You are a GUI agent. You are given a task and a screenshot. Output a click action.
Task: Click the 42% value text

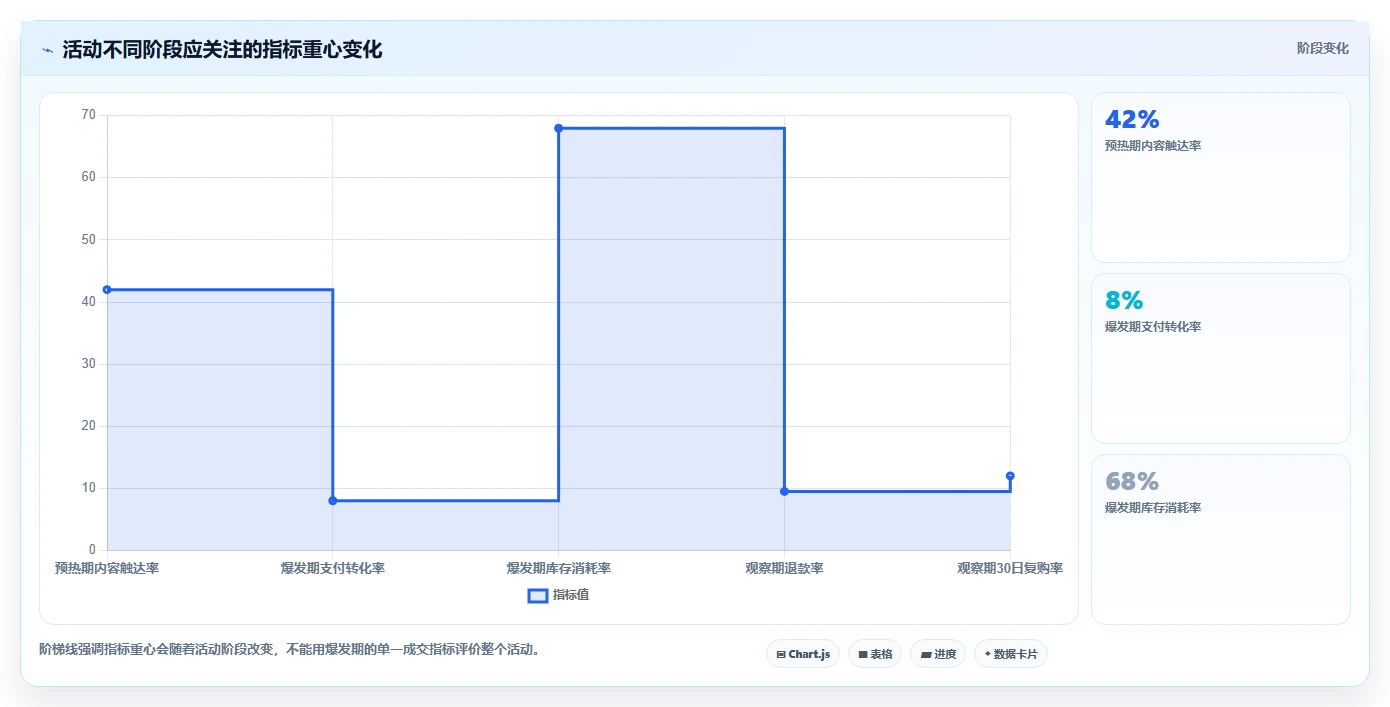tap(1132, 120)
